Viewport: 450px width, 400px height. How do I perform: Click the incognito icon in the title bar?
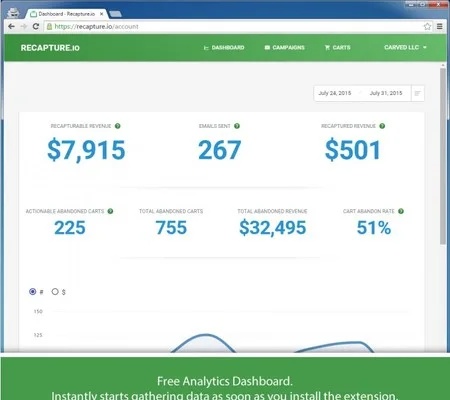point(13,13)
